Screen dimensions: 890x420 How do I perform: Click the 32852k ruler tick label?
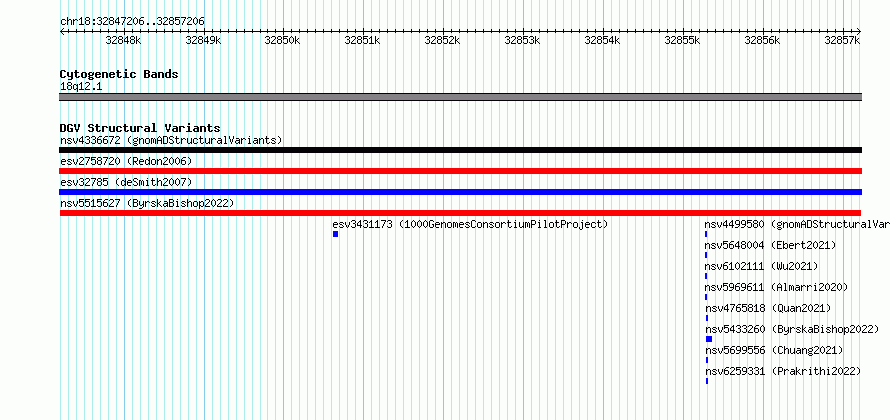pos(443,40)
